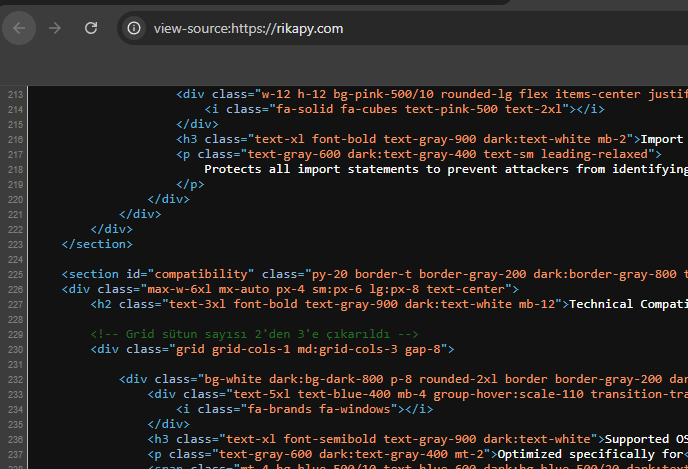Click line number 213 in gutter
The height and width of the screenshot is (469, 688).
[15, 95]
